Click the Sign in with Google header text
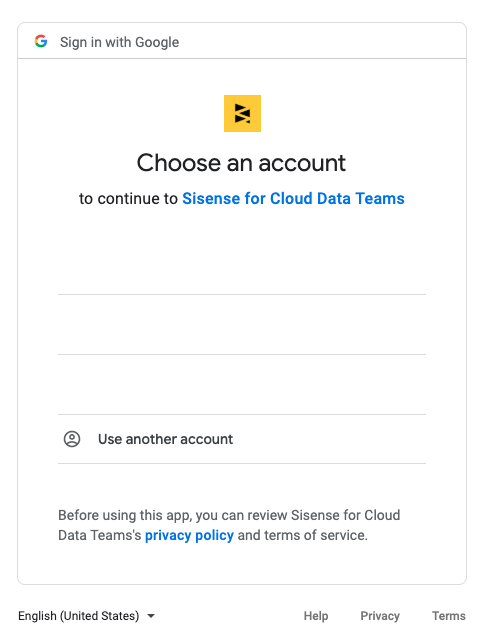This screenshot has height=636, width=481. [120, 42]
